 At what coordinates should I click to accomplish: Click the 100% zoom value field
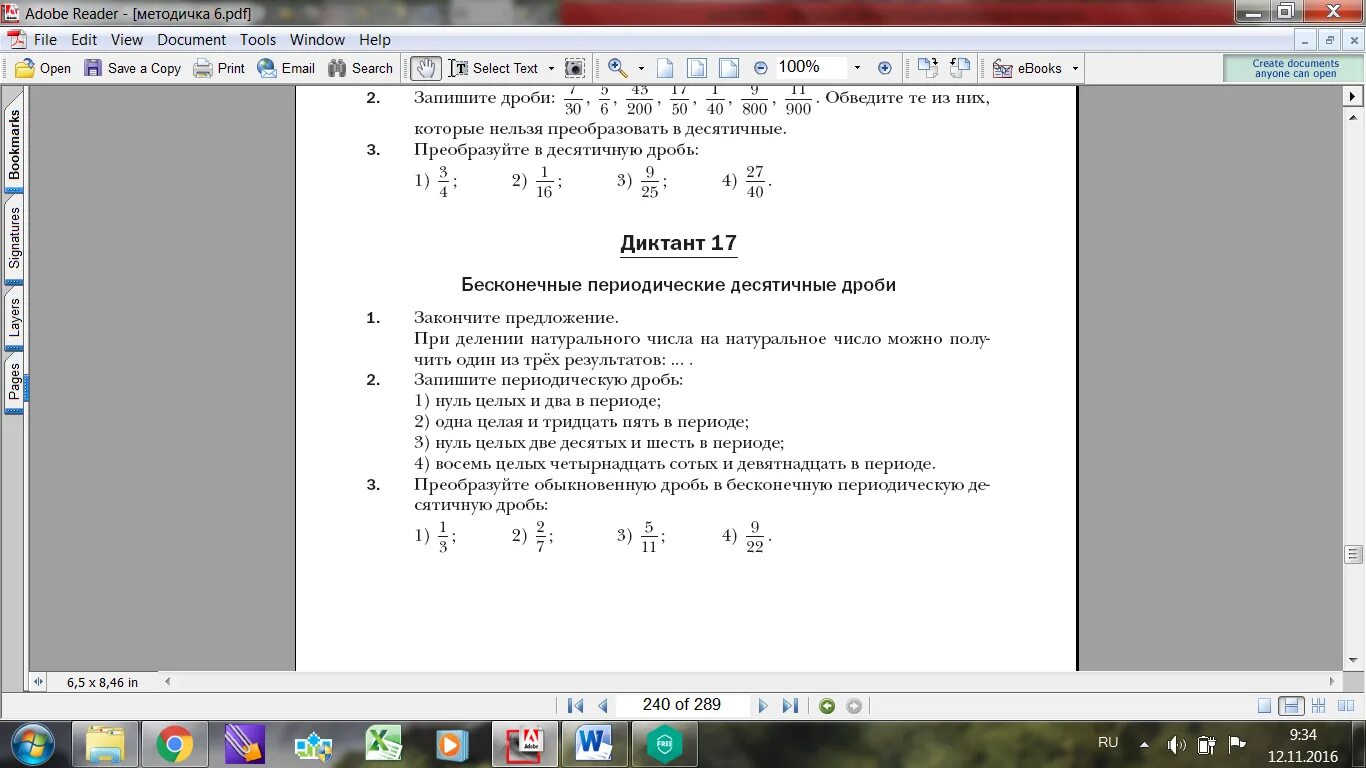click(810, 67)
